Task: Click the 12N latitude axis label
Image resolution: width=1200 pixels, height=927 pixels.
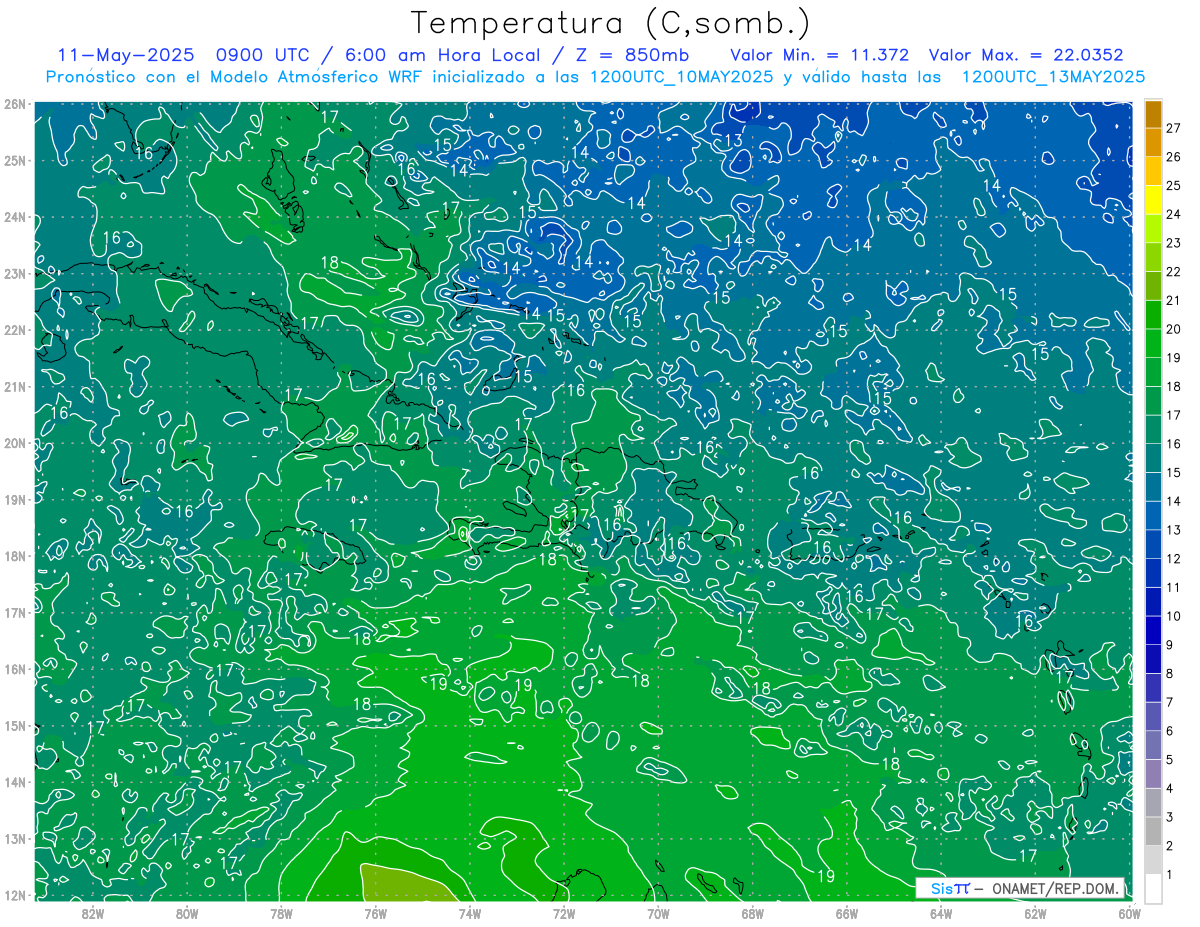Action: tap(14, 895)
